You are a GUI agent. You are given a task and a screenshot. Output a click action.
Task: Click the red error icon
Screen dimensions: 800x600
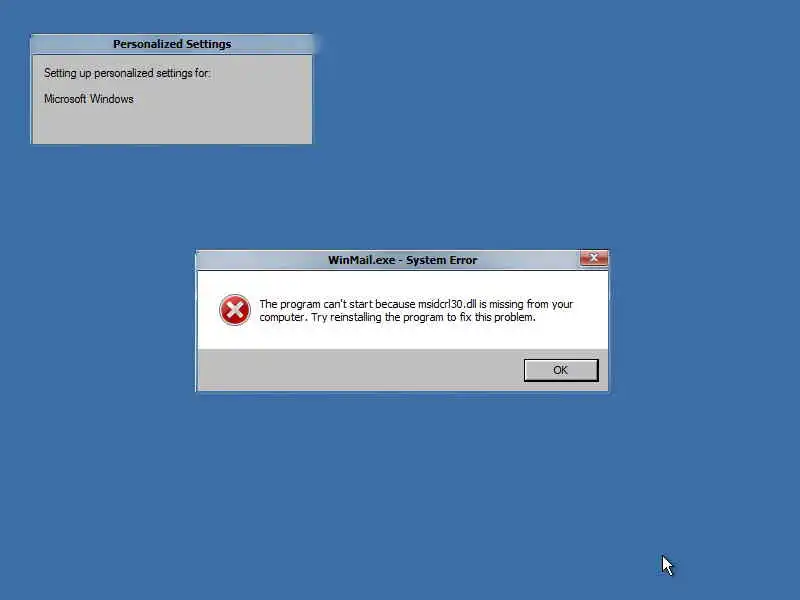[x=235, y=310]
